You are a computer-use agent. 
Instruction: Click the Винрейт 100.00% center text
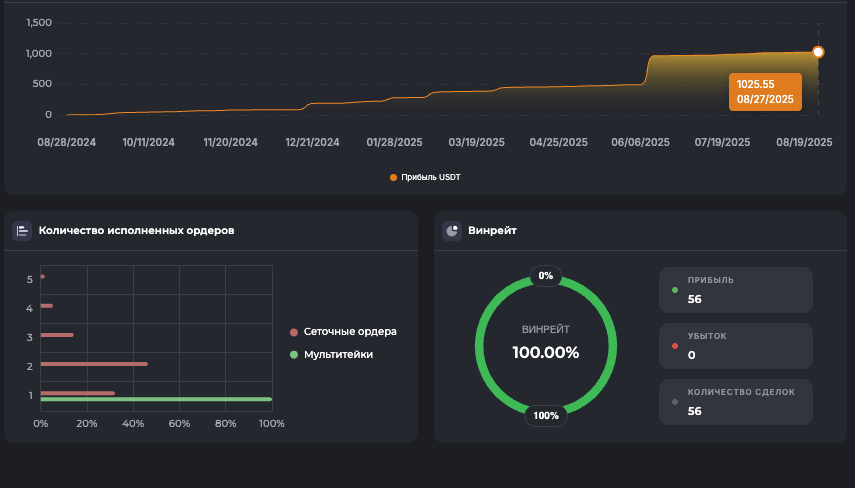pos(545,351)
